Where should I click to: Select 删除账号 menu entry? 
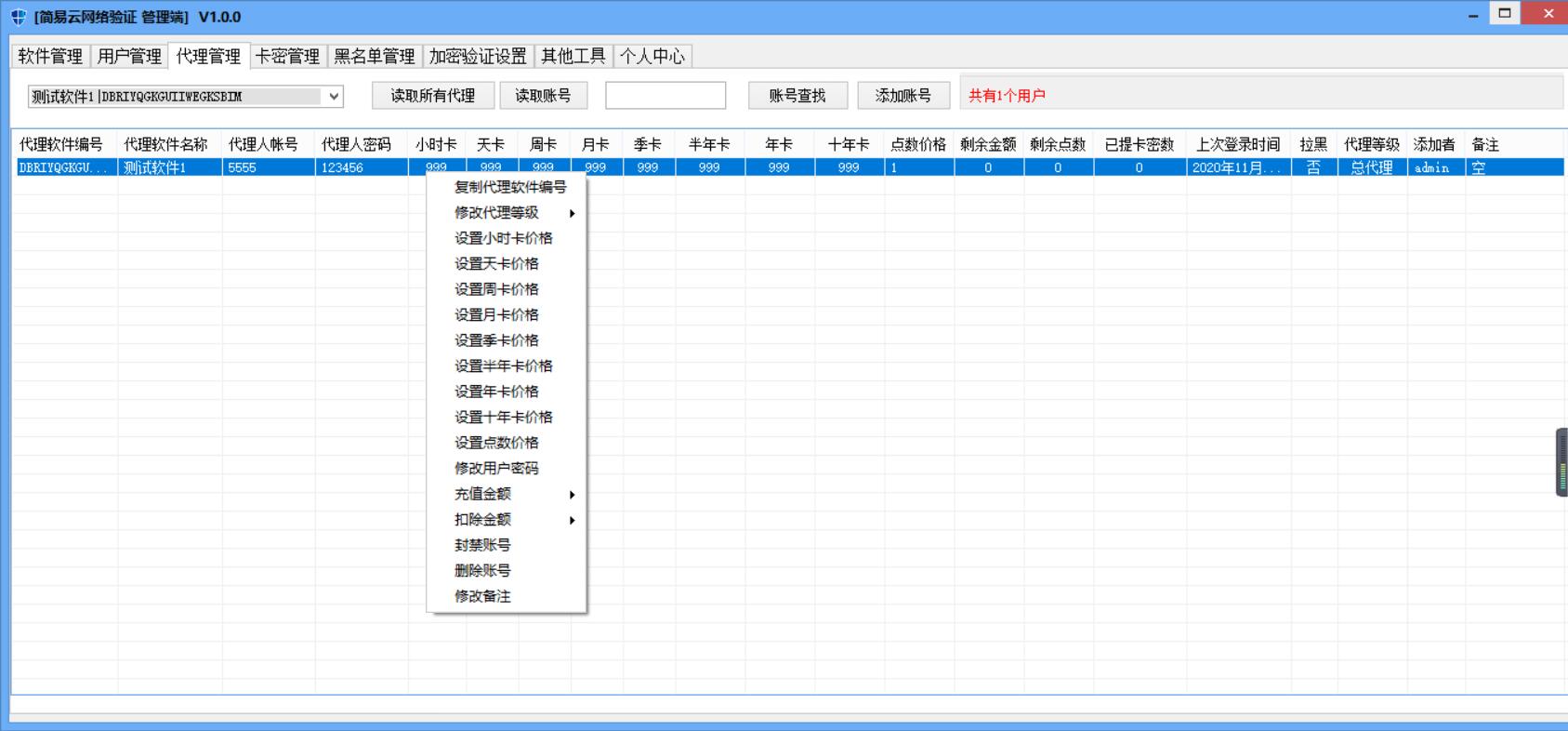click(482, 571)
